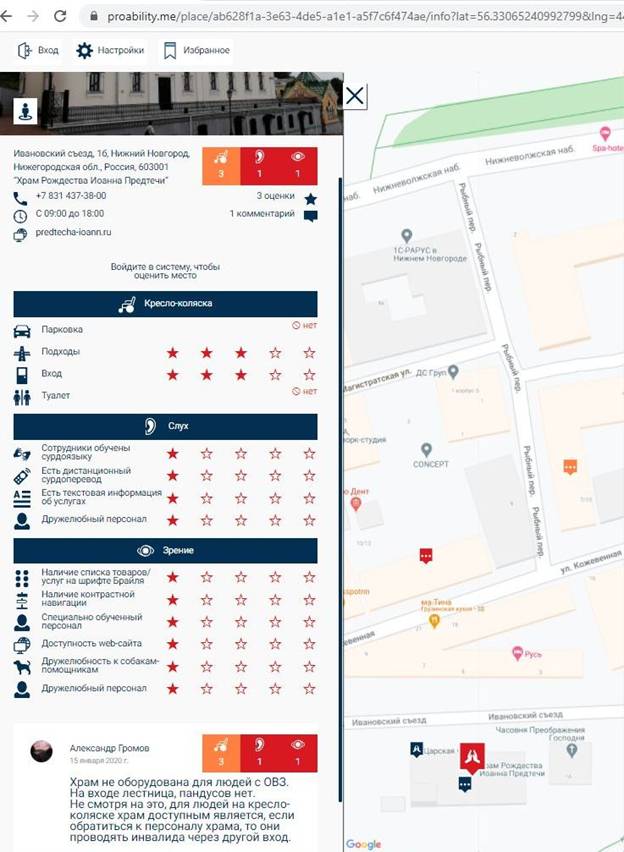Viewport: 624px width, 852px height.
Task: Click the Вход door icon
Action: pos(22,375)
